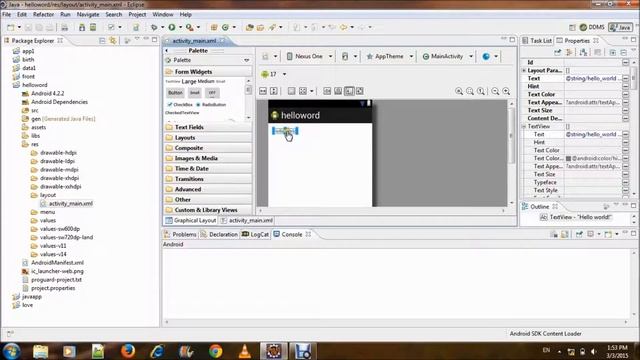Screen dimensions: 640x360
Task: Expand the Advanced palette category
Action: tap(208, 189)
